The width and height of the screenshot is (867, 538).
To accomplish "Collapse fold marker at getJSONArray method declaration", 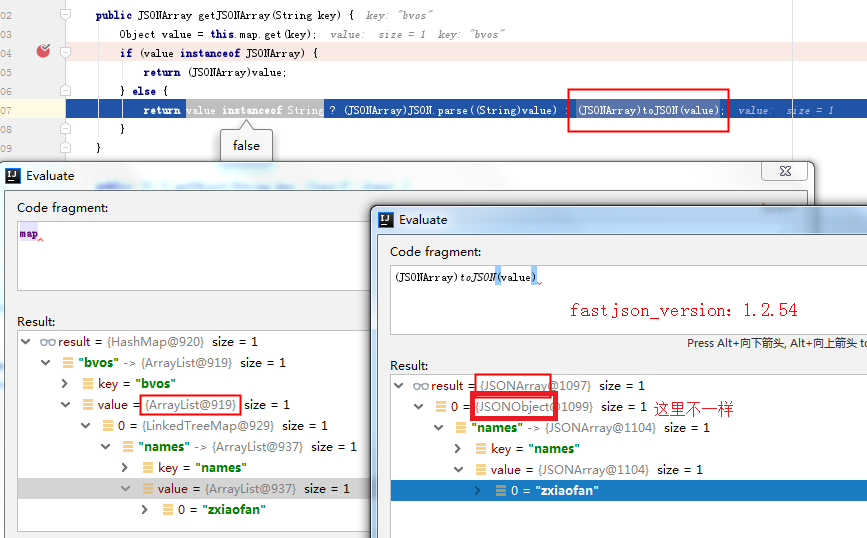I will point(65,14).
